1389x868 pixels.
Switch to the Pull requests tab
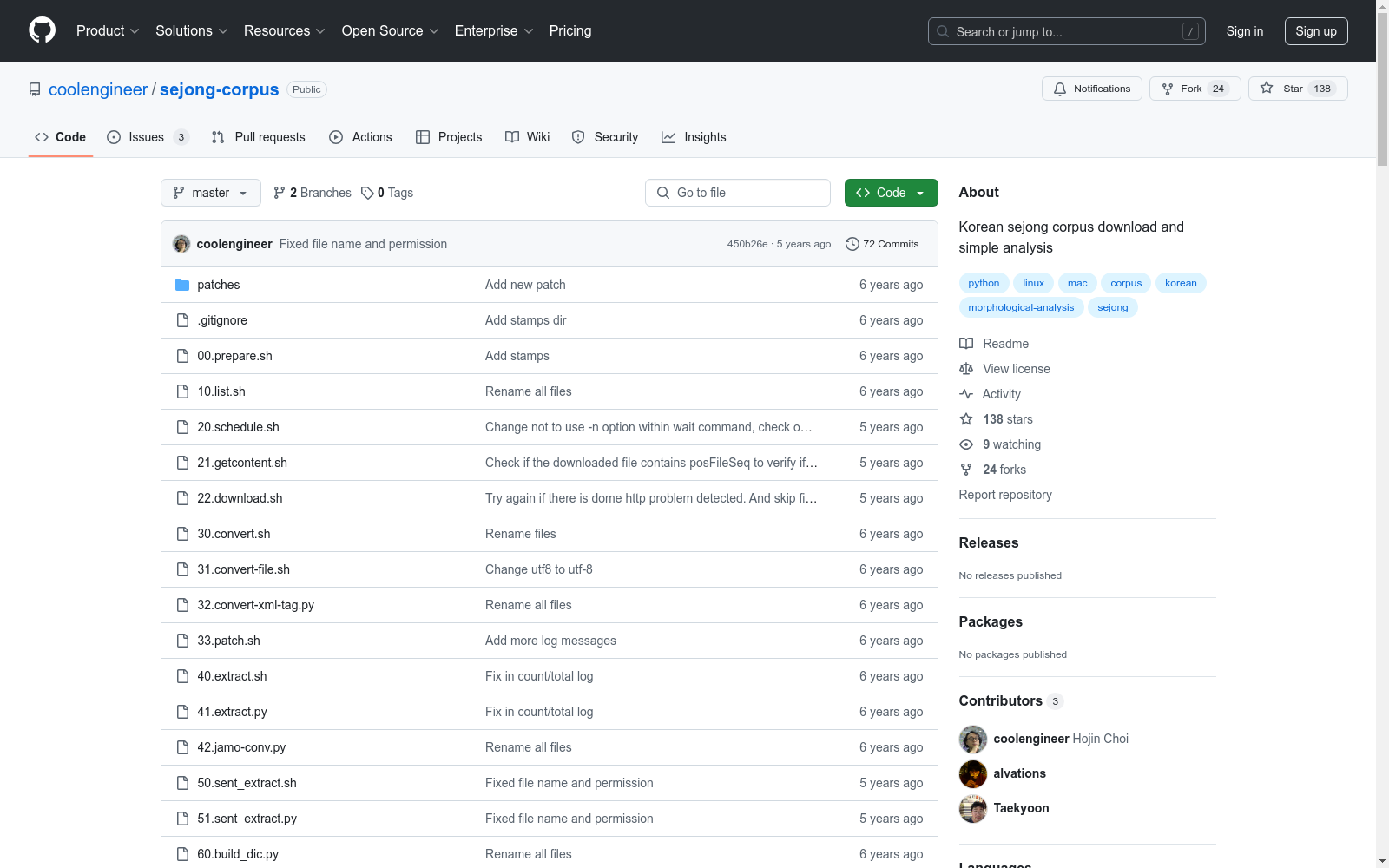click(x=259, y=137)
